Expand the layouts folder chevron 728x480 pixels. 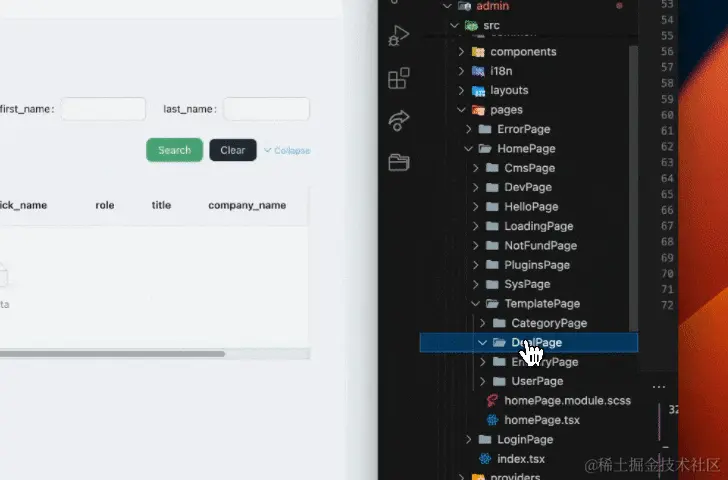click(x=461, y=91)
